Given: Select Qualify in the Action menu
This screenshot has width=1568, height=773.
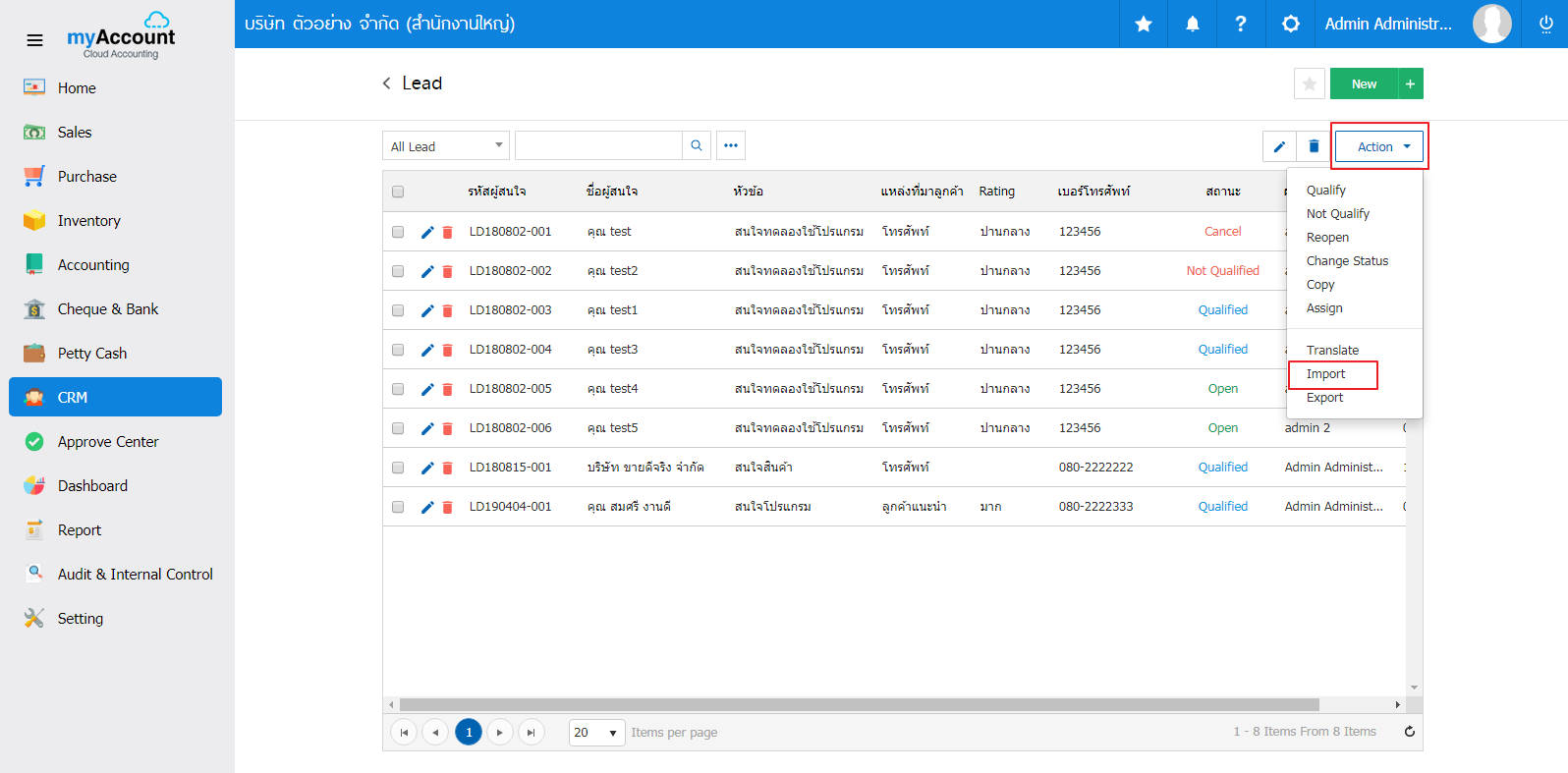Looking at the screenshot, I should click(x=1326, y=191).
